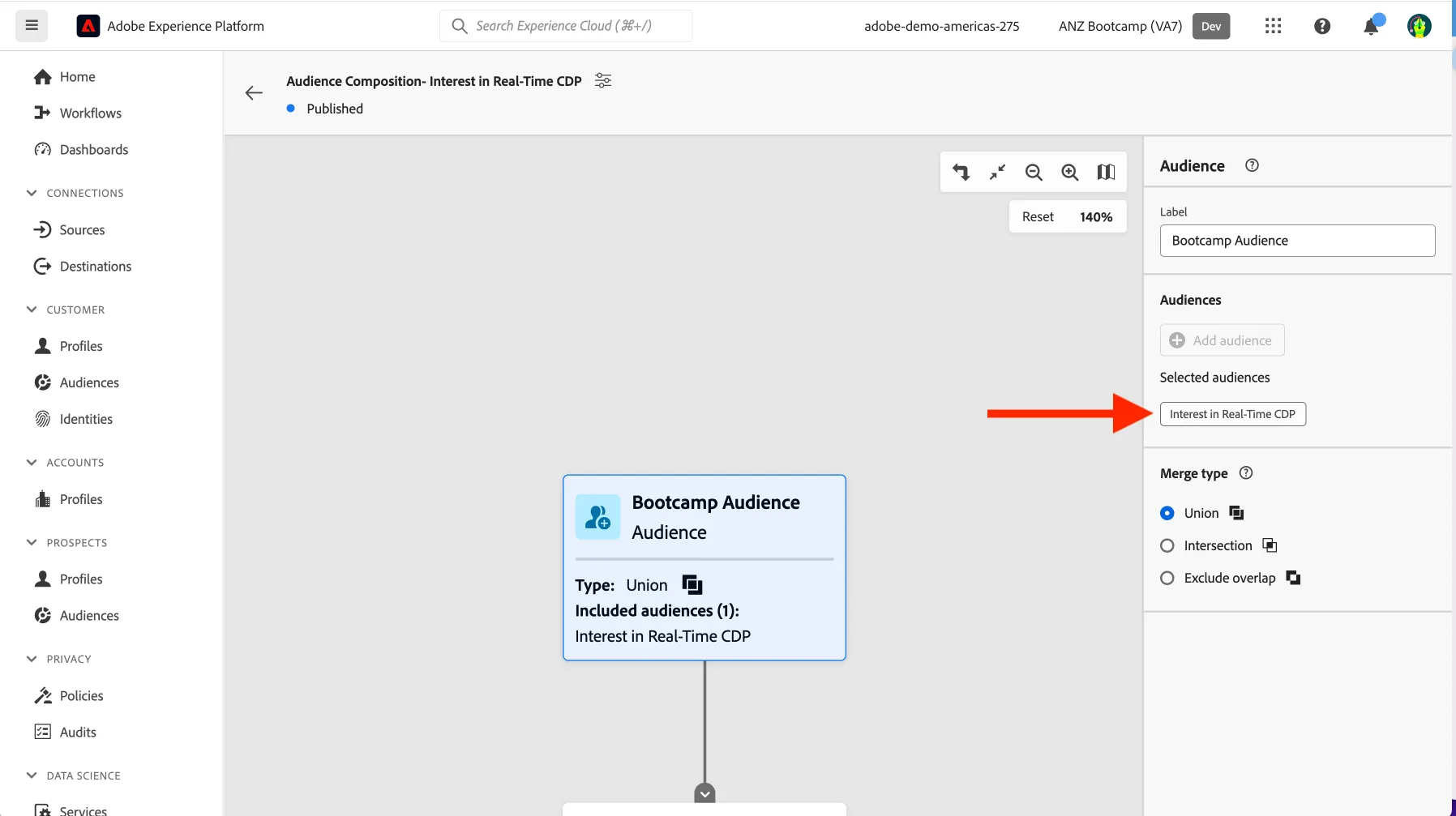Click the fit-to-screen collapse icon
Image resolution: width=1456 pixels, height=816 pixels.
tap(997, 172)
